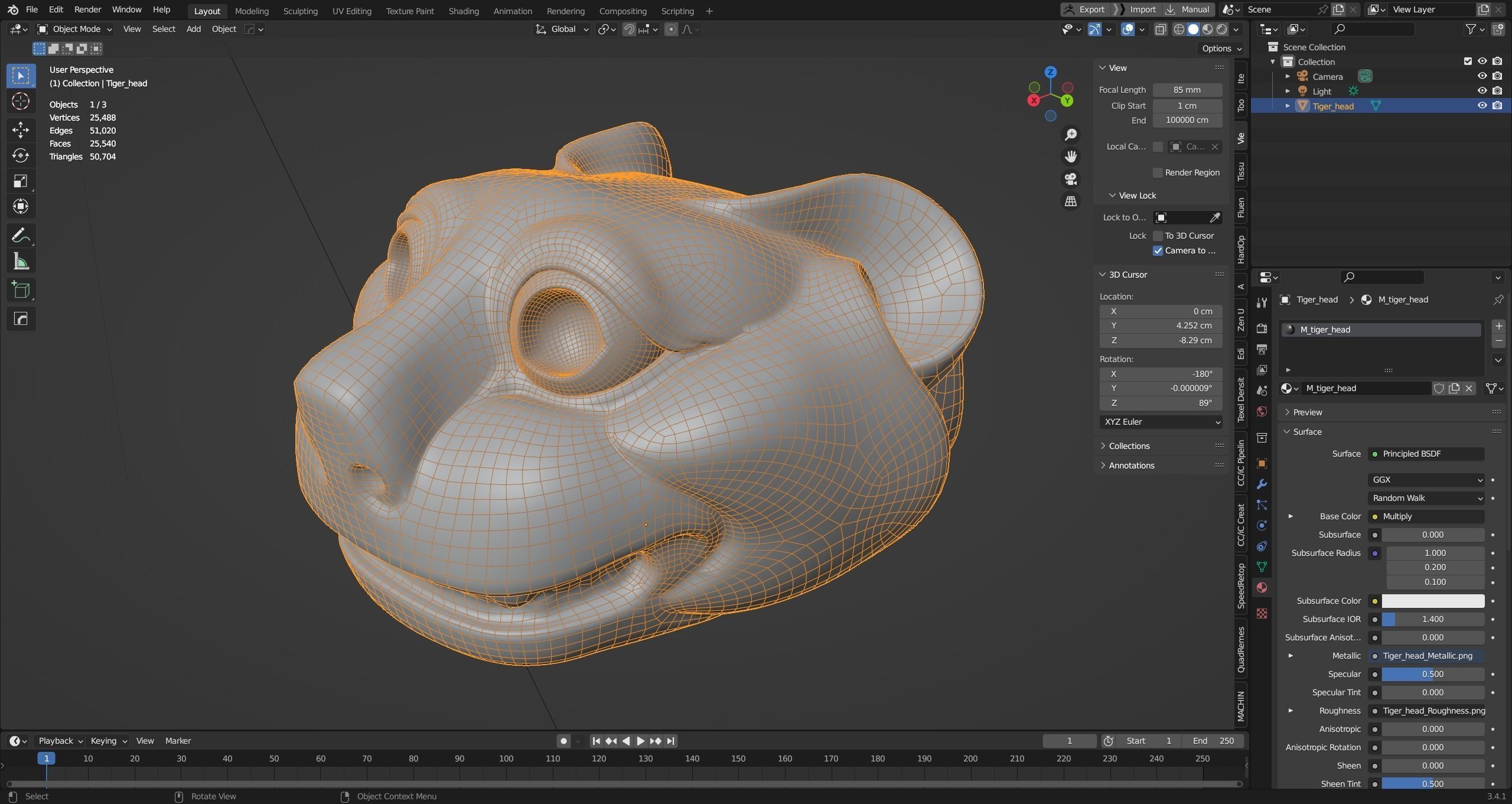Viewport: 1512px width, 804px height.
Task: Click the timeline End frame field
Action: click(x=1213, y=741)
